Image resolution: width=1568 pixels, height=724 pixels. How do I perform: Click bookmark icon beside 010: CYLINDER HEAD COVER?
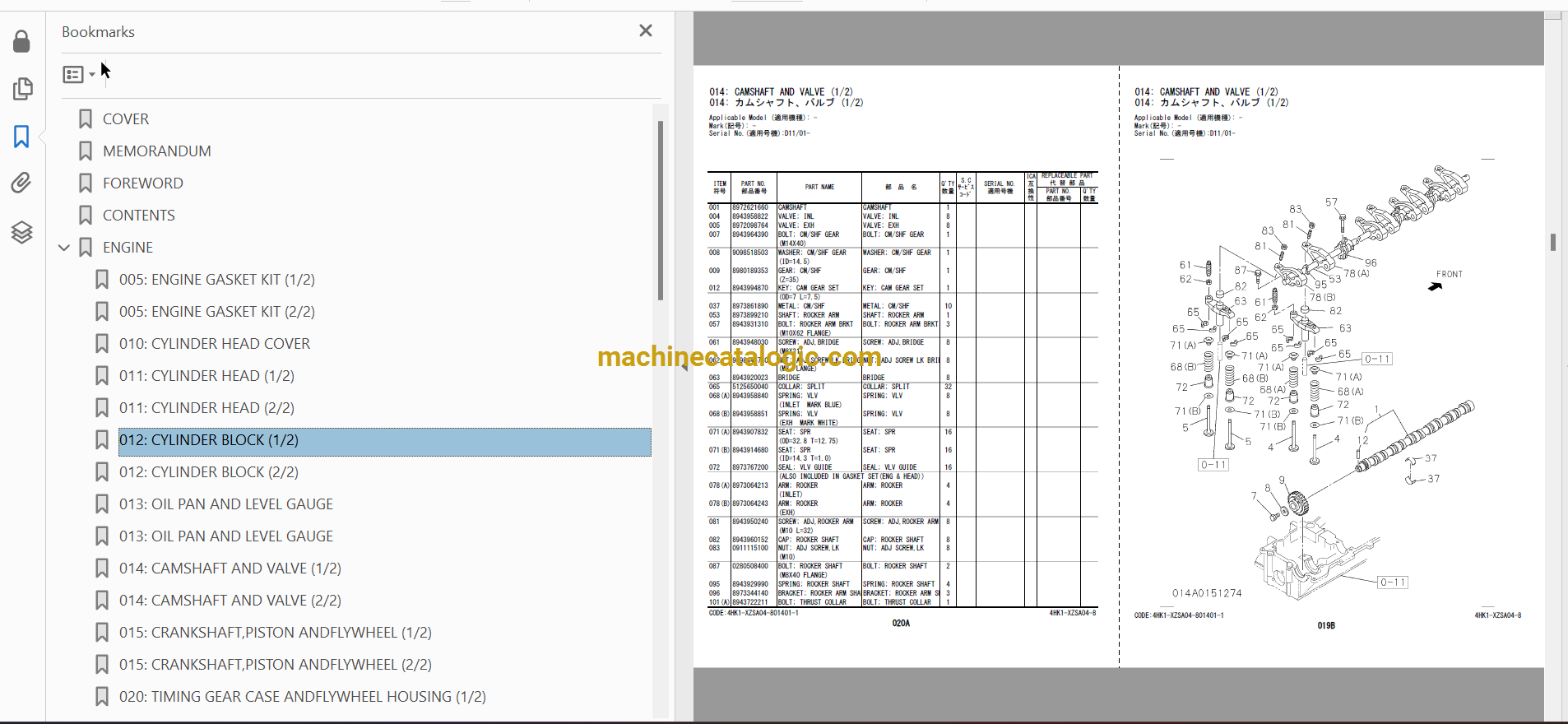tap(102, 344)
